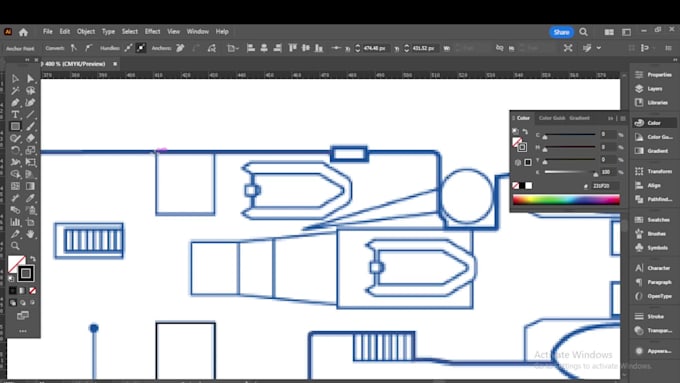
Task: Open the Home screen icon
Action: click(23, 32)
